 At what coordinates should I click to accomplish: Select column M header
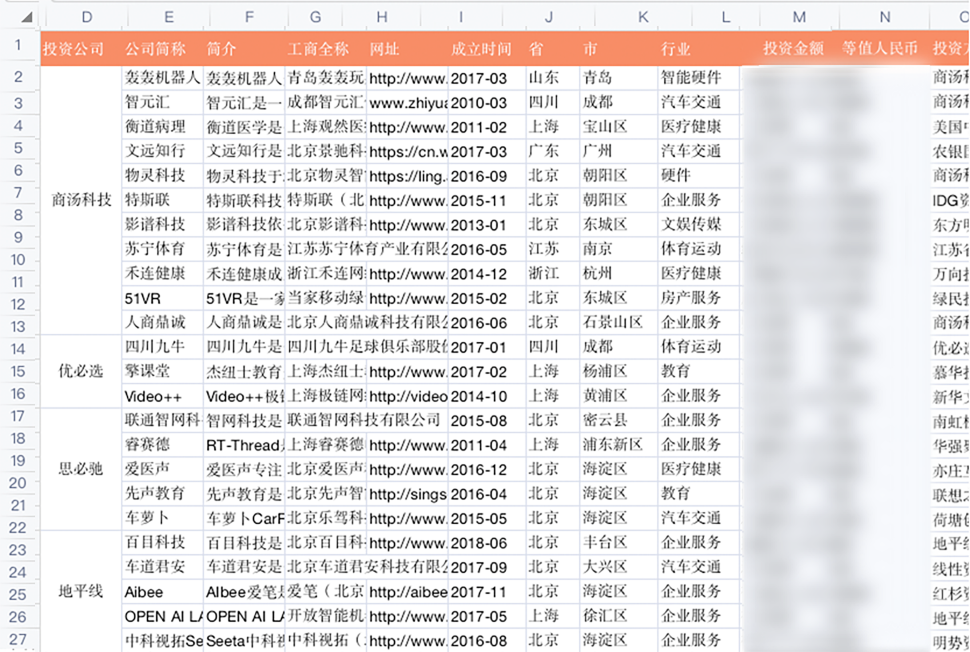coord(799,17)
